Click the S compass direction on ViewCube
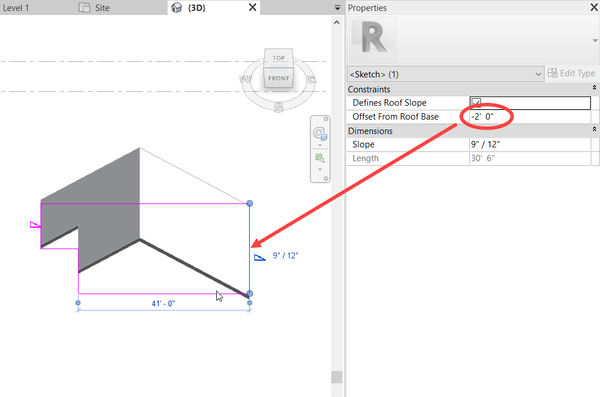Viewport: 600px width, 397px height. tap(279, 107)
